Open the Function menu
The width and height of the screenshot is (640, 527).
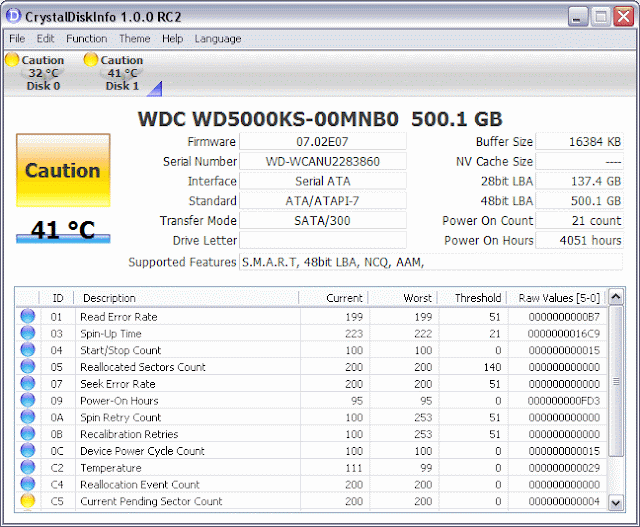tap(87, 39)
